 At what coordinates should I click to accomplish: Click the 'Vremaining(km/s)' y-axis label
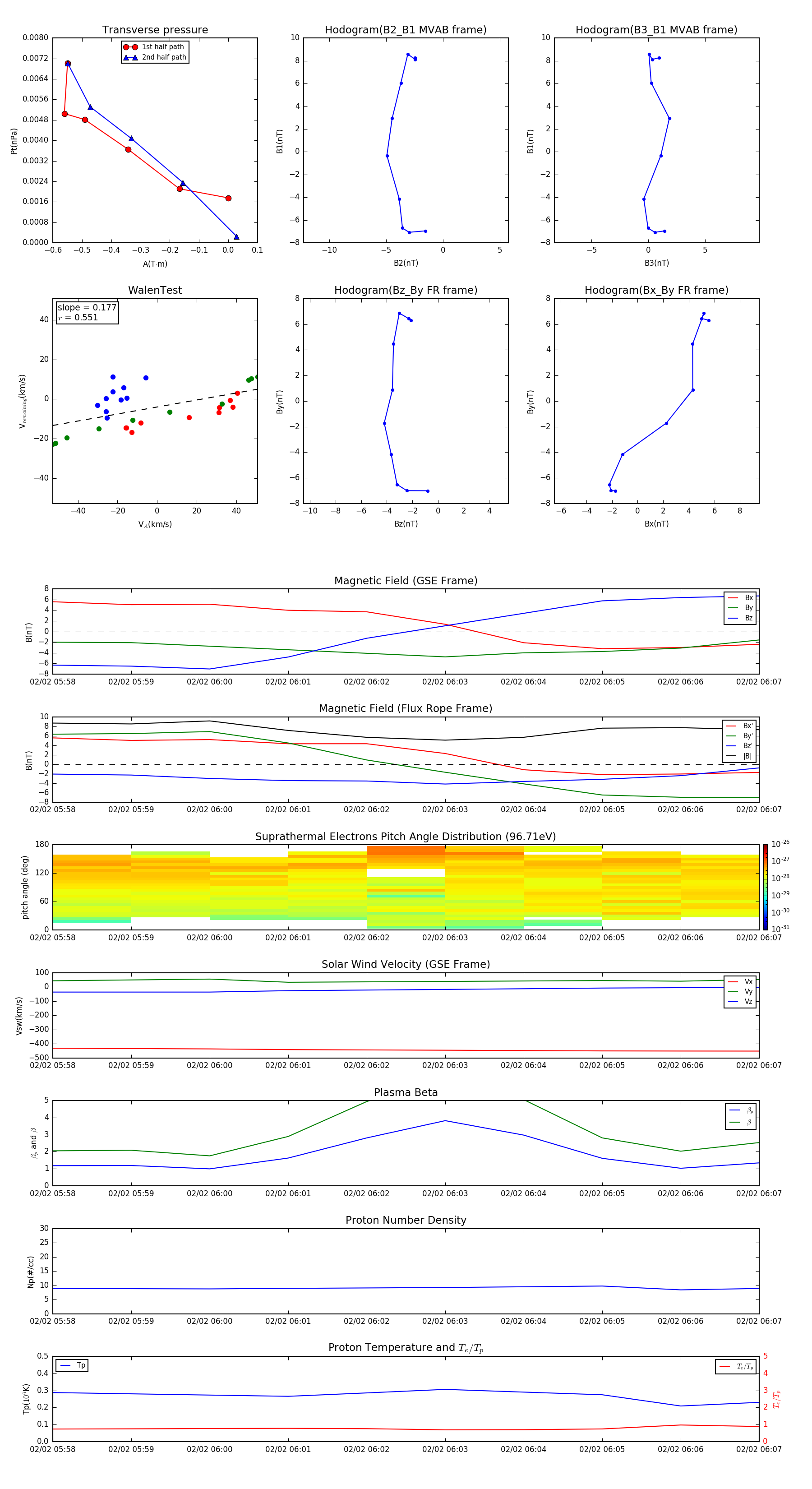point(22,401)
